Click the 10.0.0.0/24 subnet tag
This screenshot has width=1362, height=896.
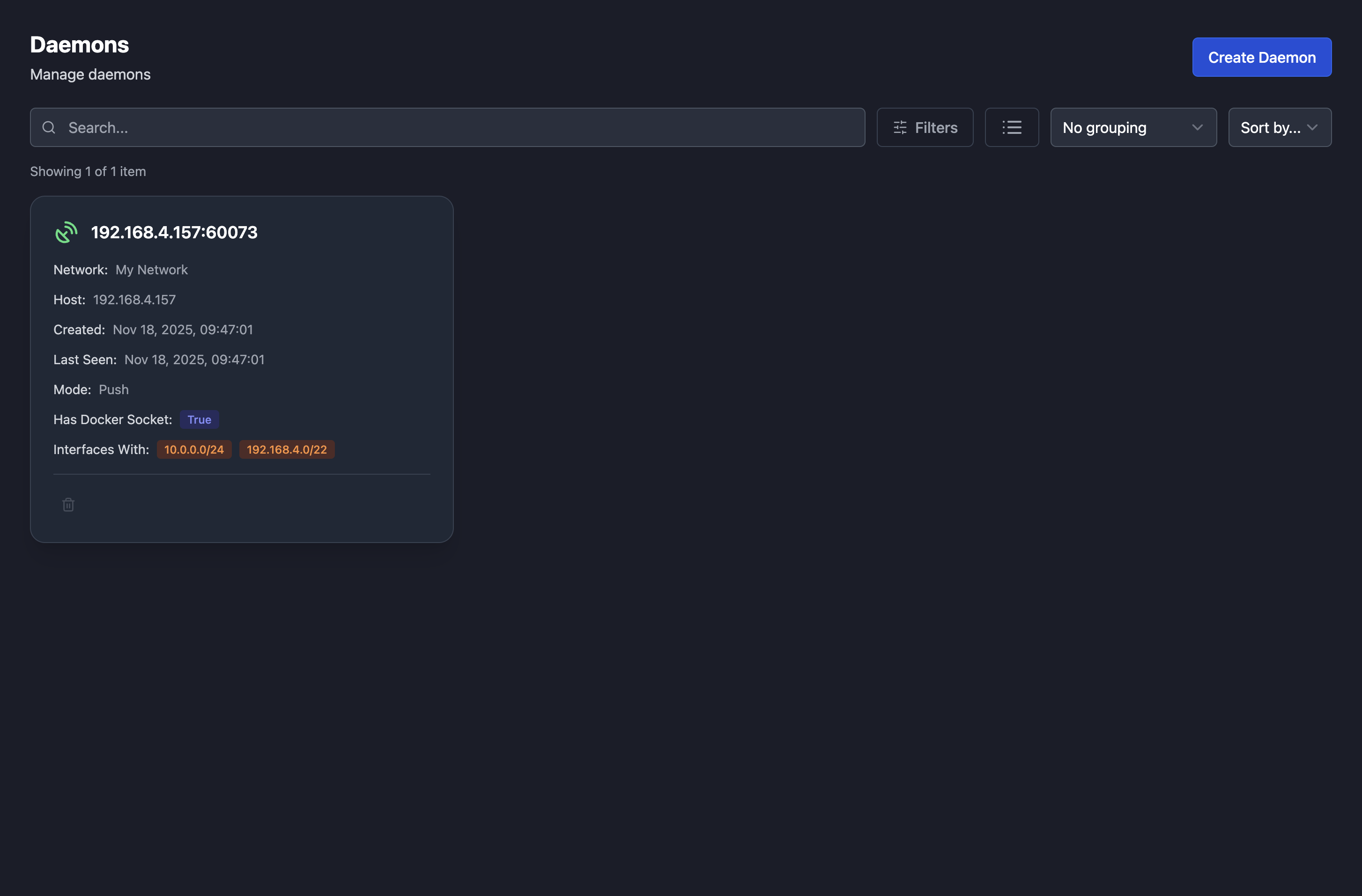tap(194, 450)
